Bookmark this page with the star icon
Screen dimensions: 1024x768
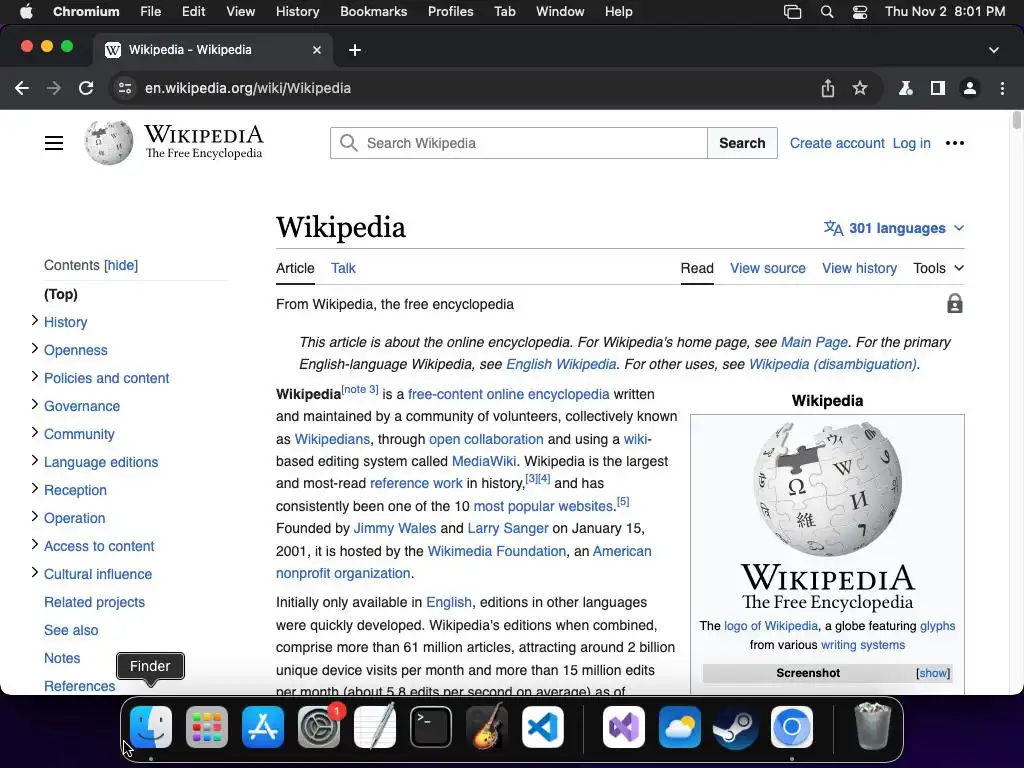click(859, 88)
